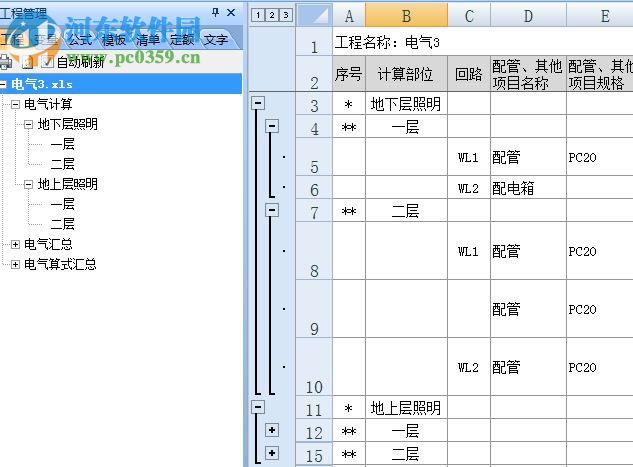Open the 模板 tab
The image size is (633, 467).
point(113,40)
